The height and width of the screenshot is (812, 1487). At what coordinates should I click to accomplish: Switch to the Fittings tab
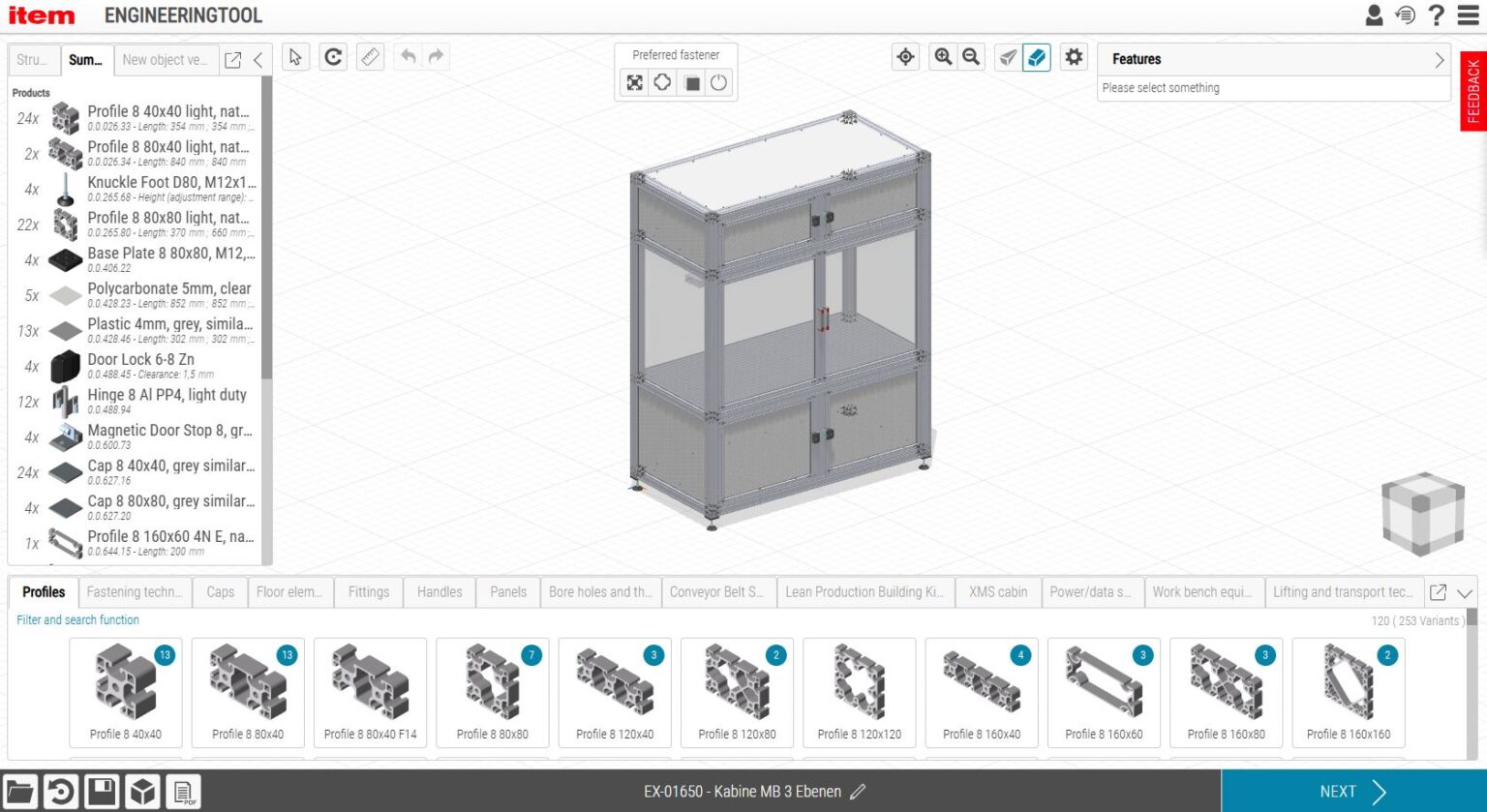point(368,591)
